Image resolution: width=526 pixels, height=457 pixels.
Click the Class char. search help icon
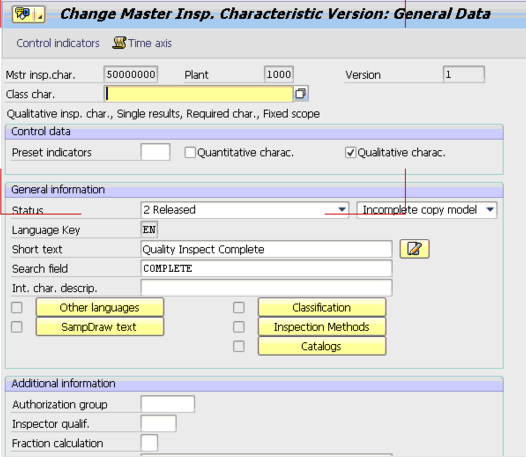301,94
